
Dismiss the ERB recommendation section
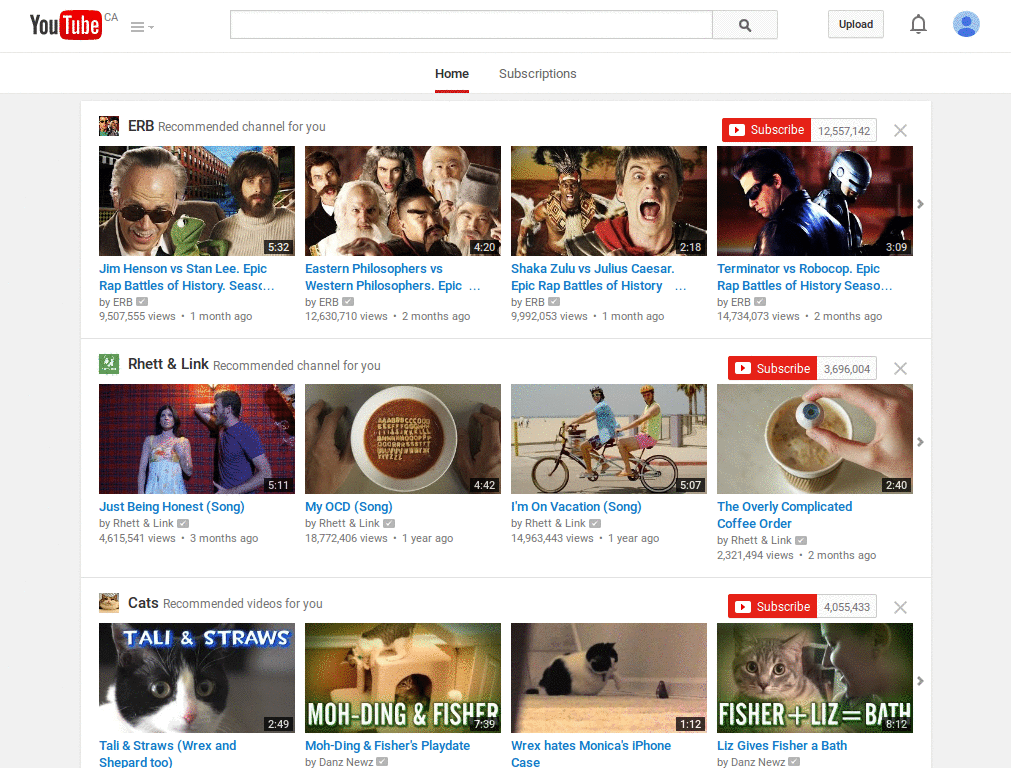point(901,131)
